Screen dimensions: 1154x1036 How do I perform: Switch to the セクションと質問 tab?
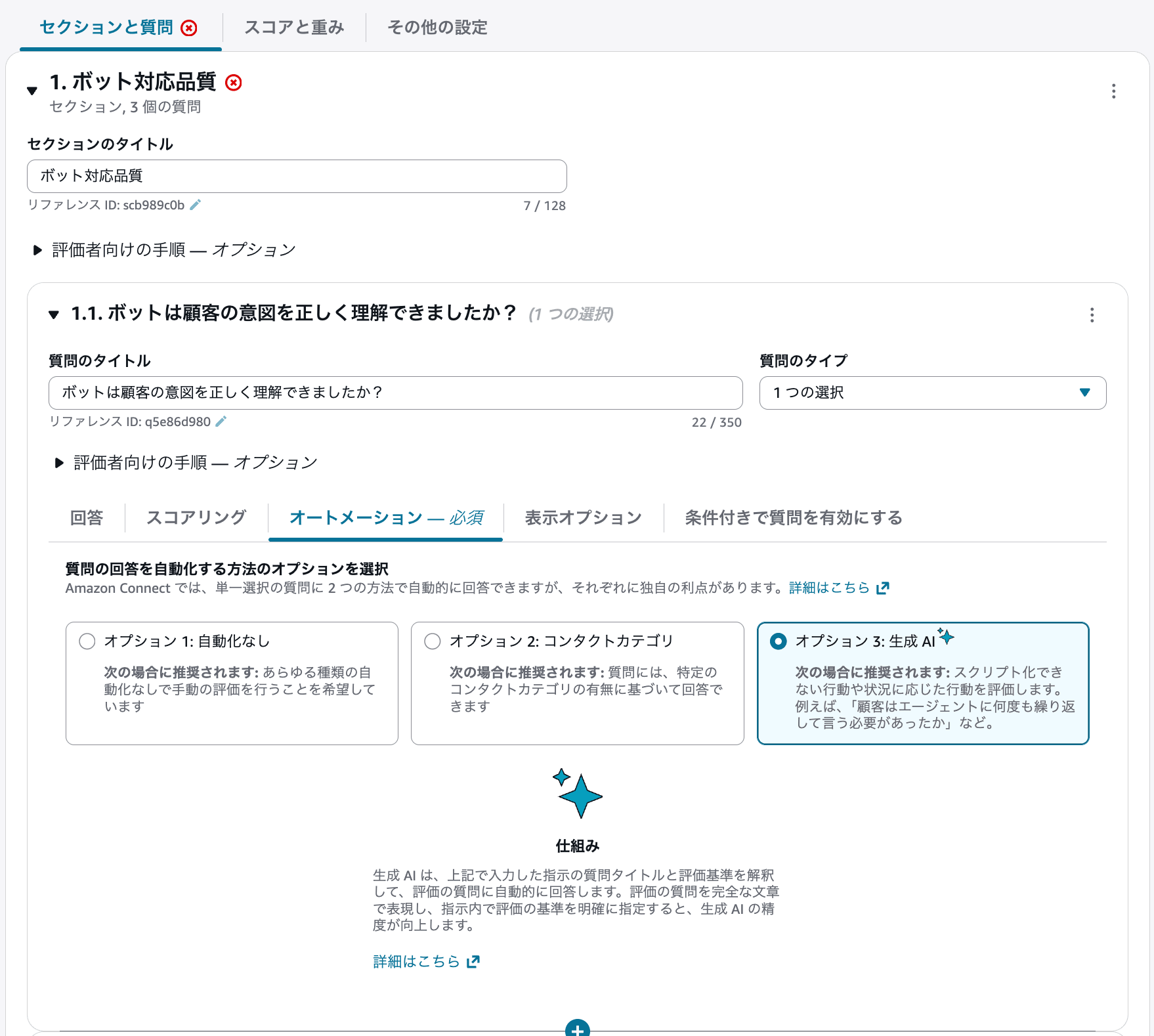[x=106, y=28]
